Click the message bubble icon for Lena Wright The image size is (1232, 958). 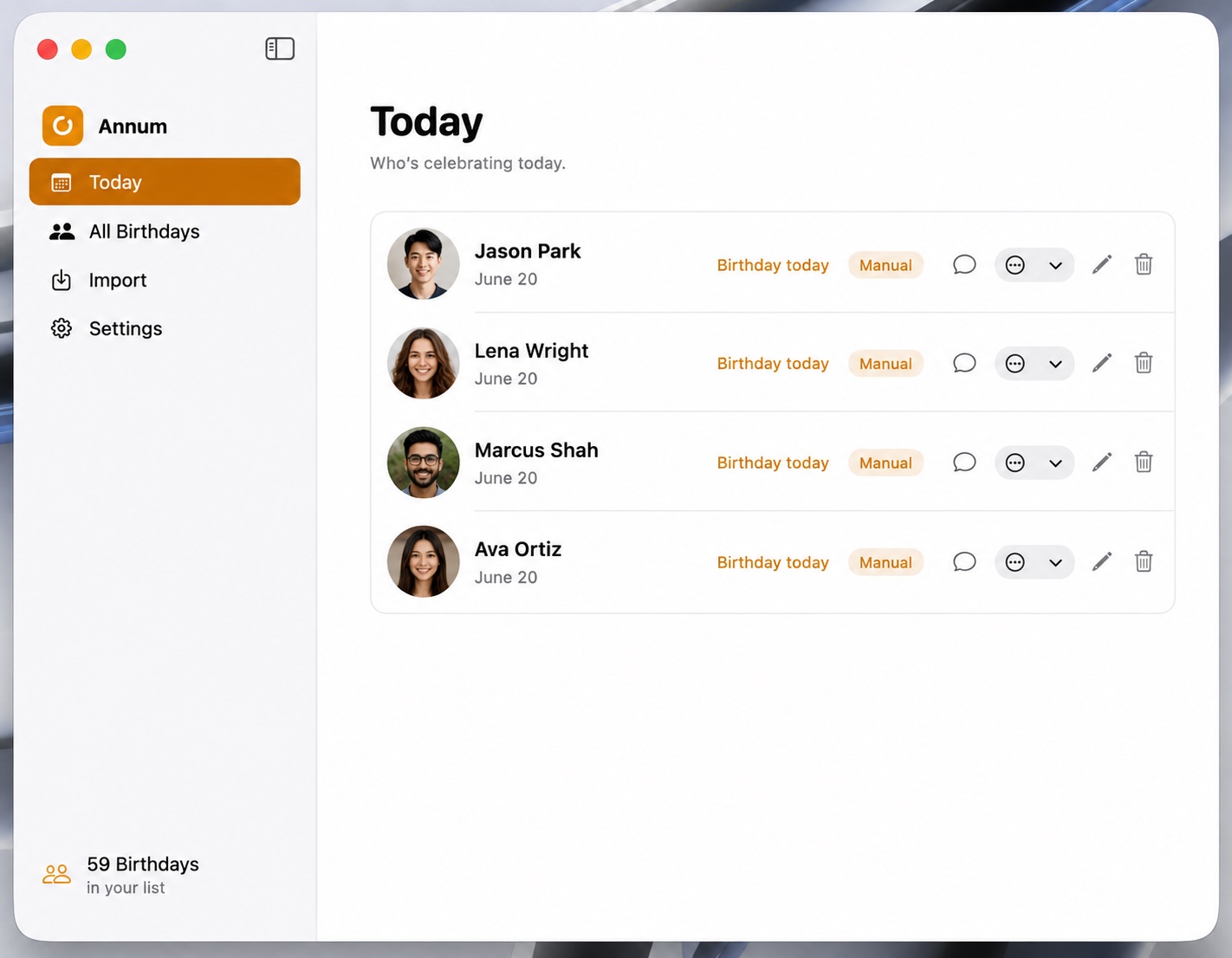tap(964, 364)
